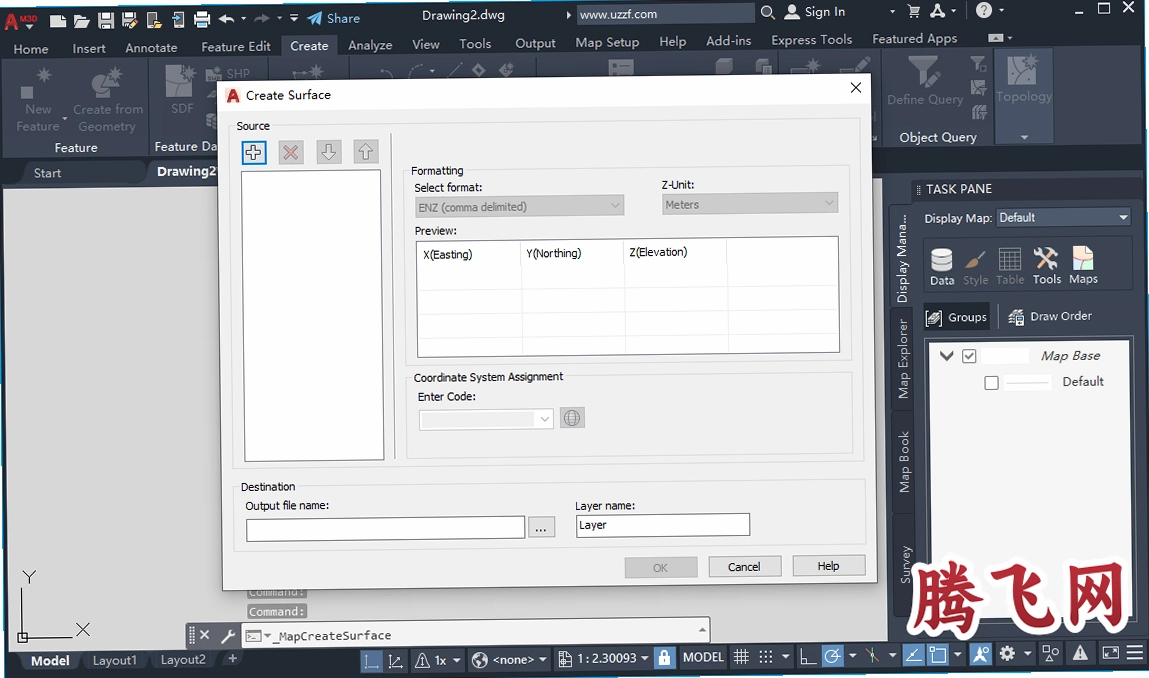Viewport: 1149px width, 678px height.
Task: Click the Output file name input field
Action: click(x=385, y=528)
